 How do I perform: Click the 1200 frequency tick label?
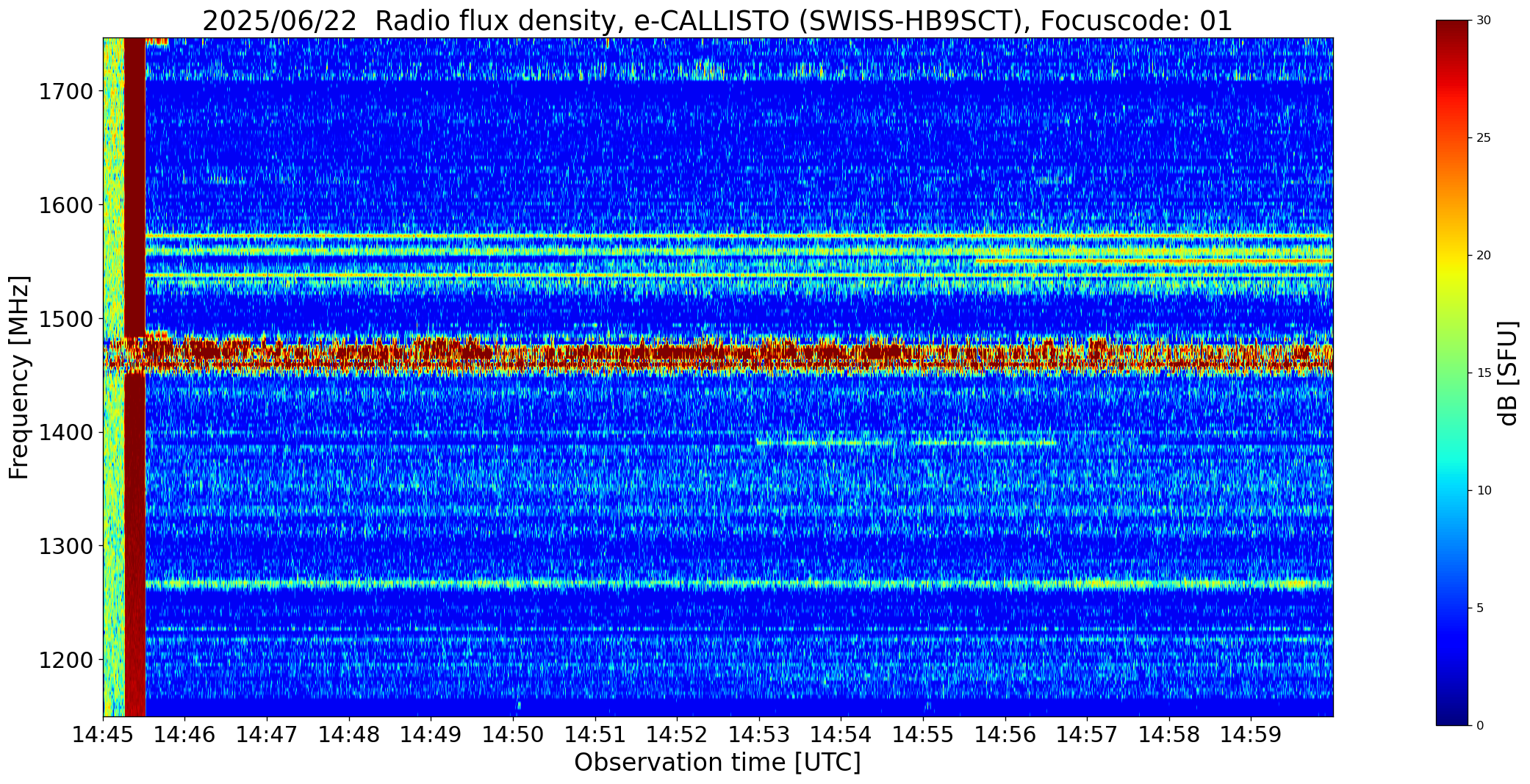pos(65,660)
